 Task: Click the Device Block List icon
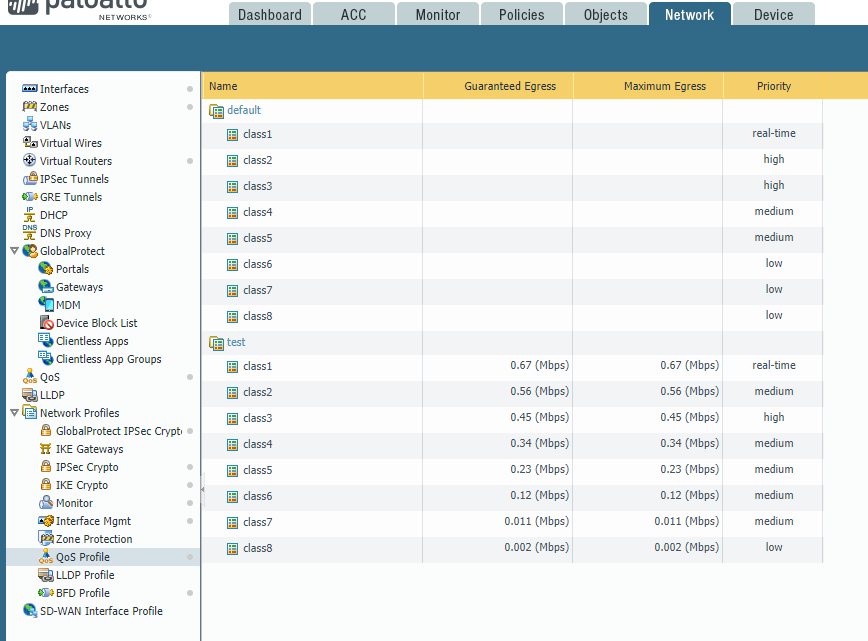tap(46, 323)
